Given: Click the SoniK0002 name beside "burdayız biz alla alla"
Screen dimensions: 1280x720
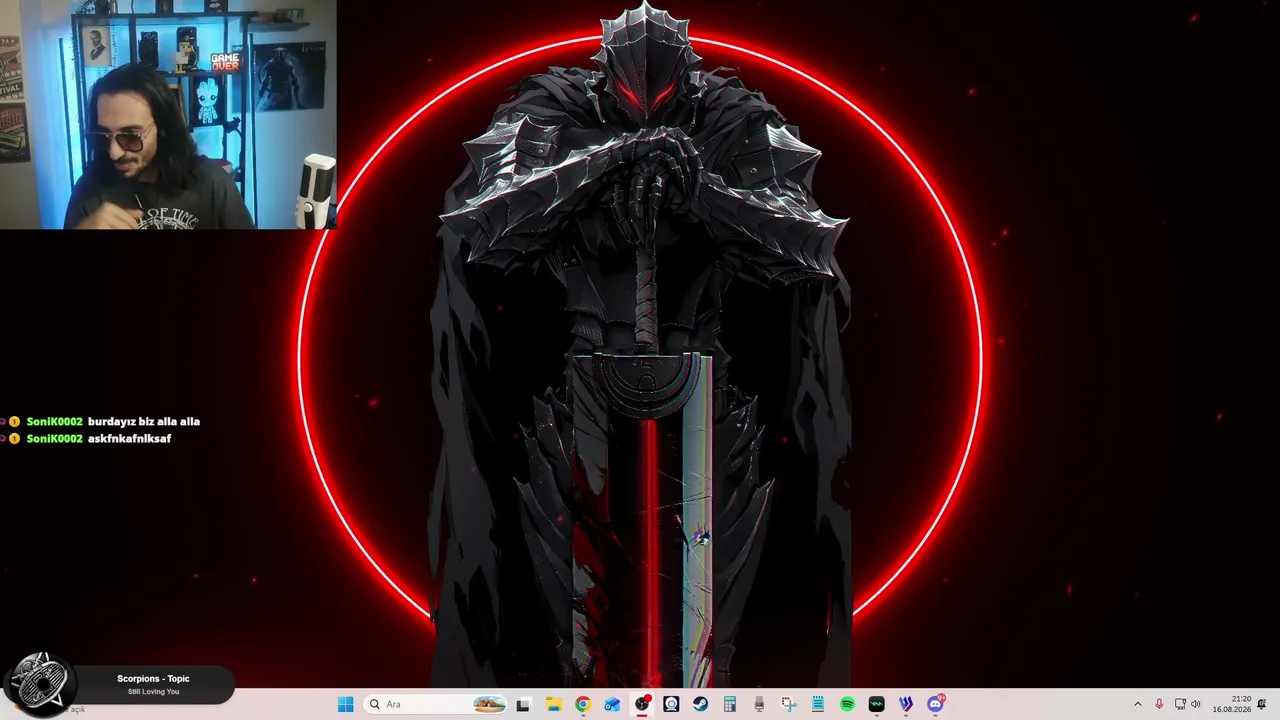Looking at the screenshot, I should [54, 422].
